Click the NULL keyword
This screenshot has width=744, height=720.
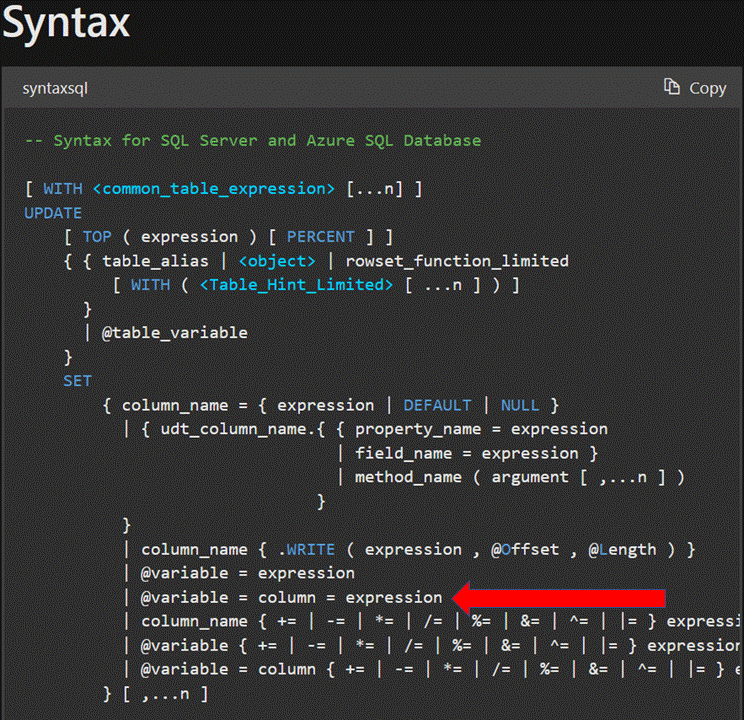520,405
